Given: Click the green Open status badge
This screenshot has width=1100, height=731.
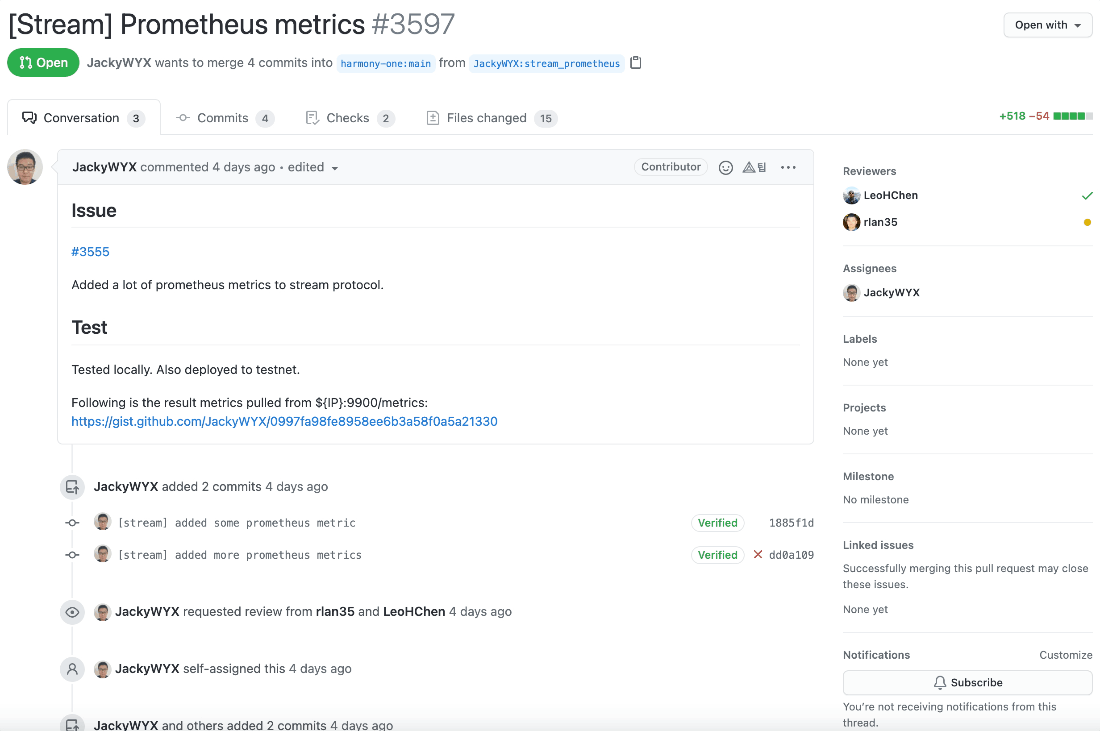Looking at the screenshot, I should 43,62.
